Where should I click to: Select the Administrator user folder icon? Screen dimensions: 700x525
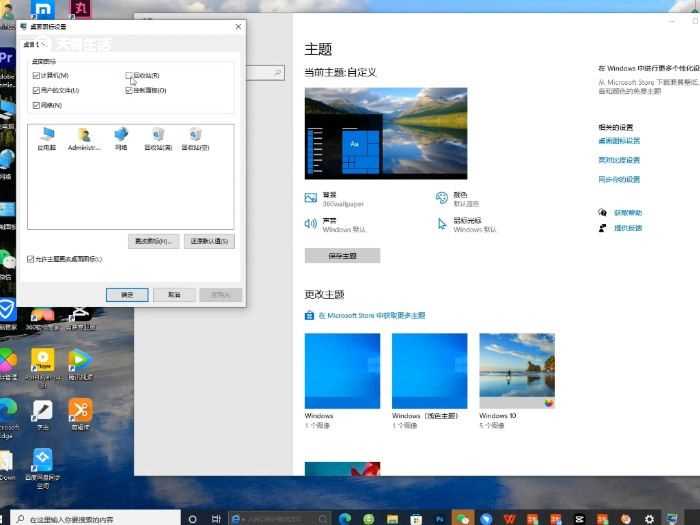(x=84, y=136)
